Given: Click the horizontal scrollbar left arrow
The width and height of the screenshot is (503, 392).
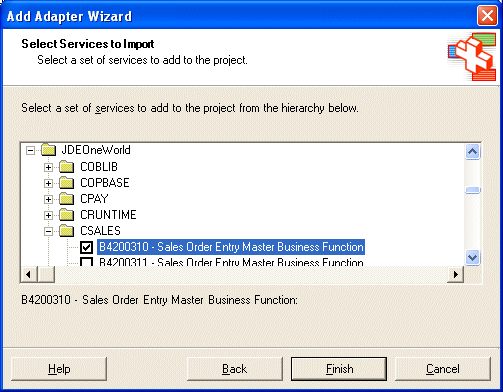Looking at the screenshot, I should 29,274.
